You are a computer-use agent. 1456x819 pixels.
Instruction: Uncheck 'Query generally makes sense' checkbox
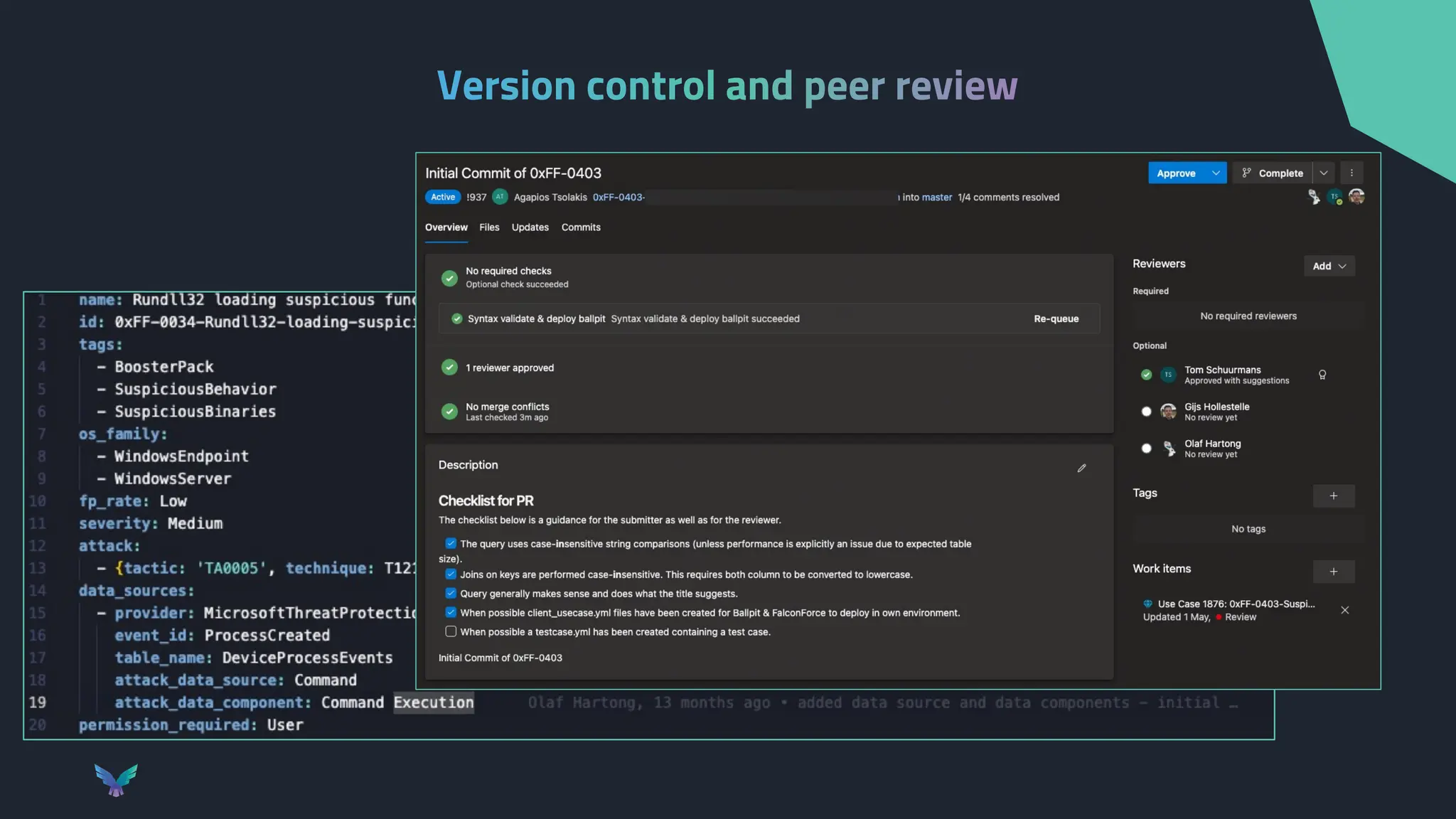[x=451, y=593]
